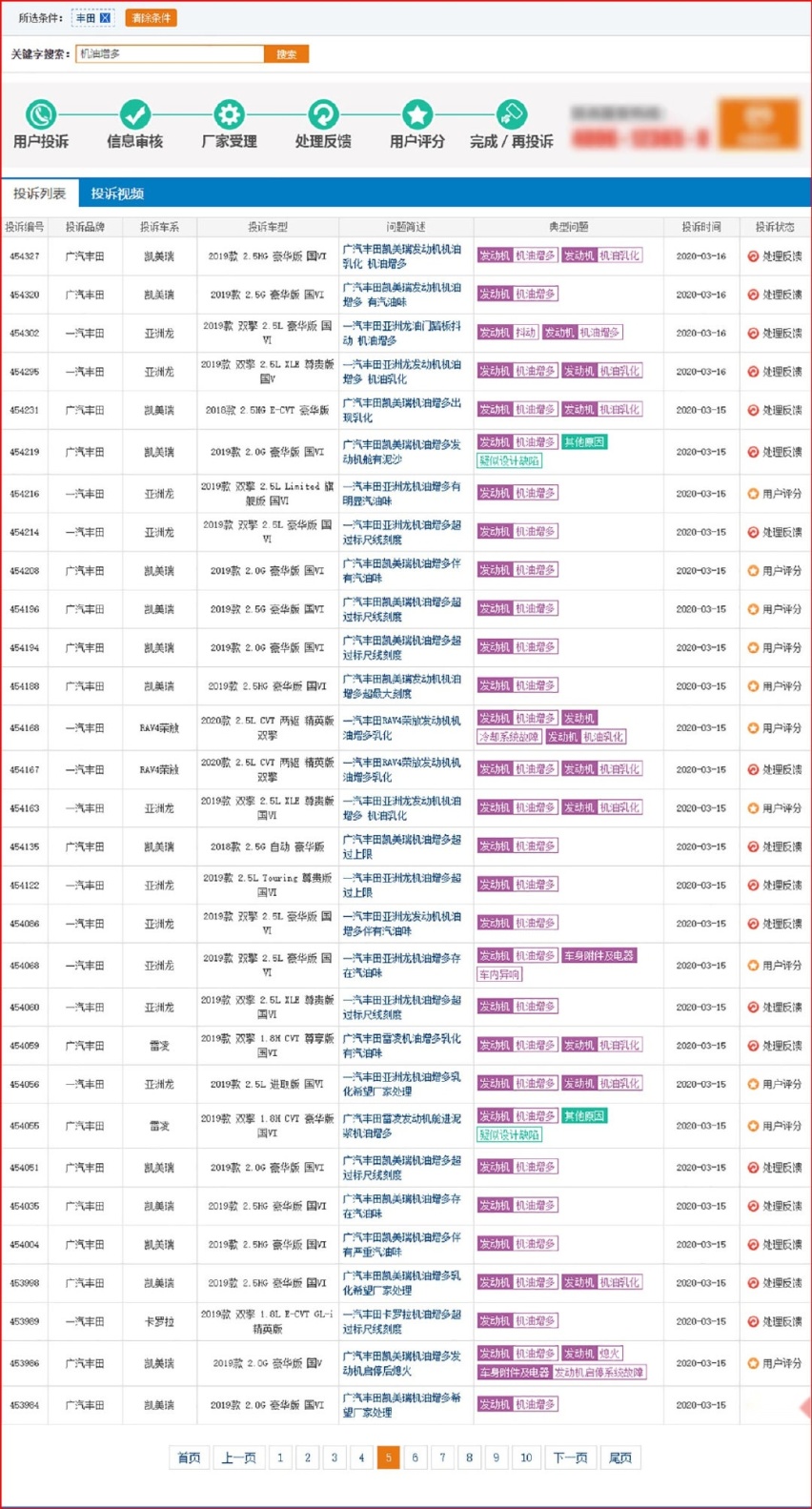This screenshot has width=812, height=1509.
Task: Click 用户评分 status icon for complaint 454068
Action: point(753,966)
